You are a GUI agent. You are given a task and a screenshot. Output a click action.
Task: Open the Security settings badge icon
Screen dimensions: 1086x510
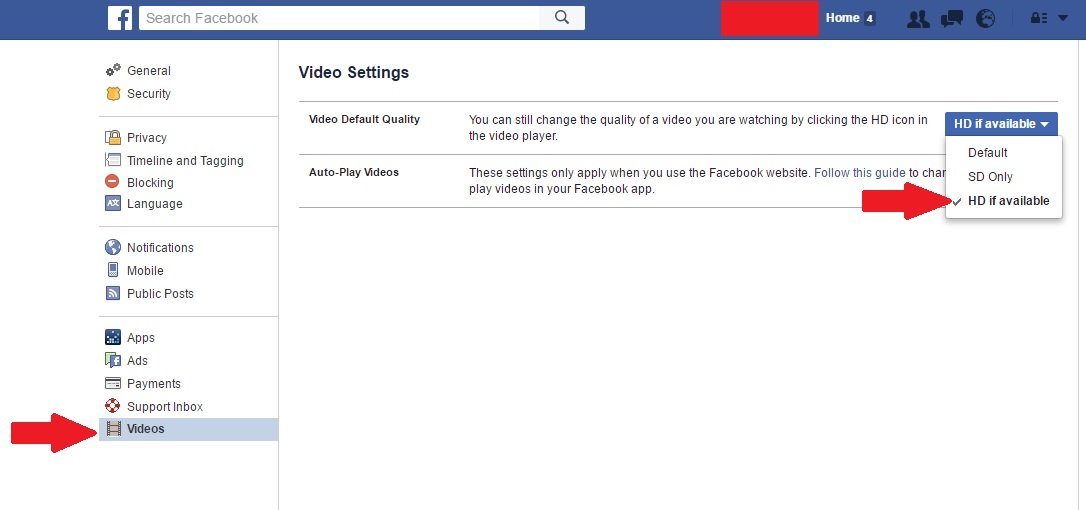pyautogui.click(x=113, y=94)
